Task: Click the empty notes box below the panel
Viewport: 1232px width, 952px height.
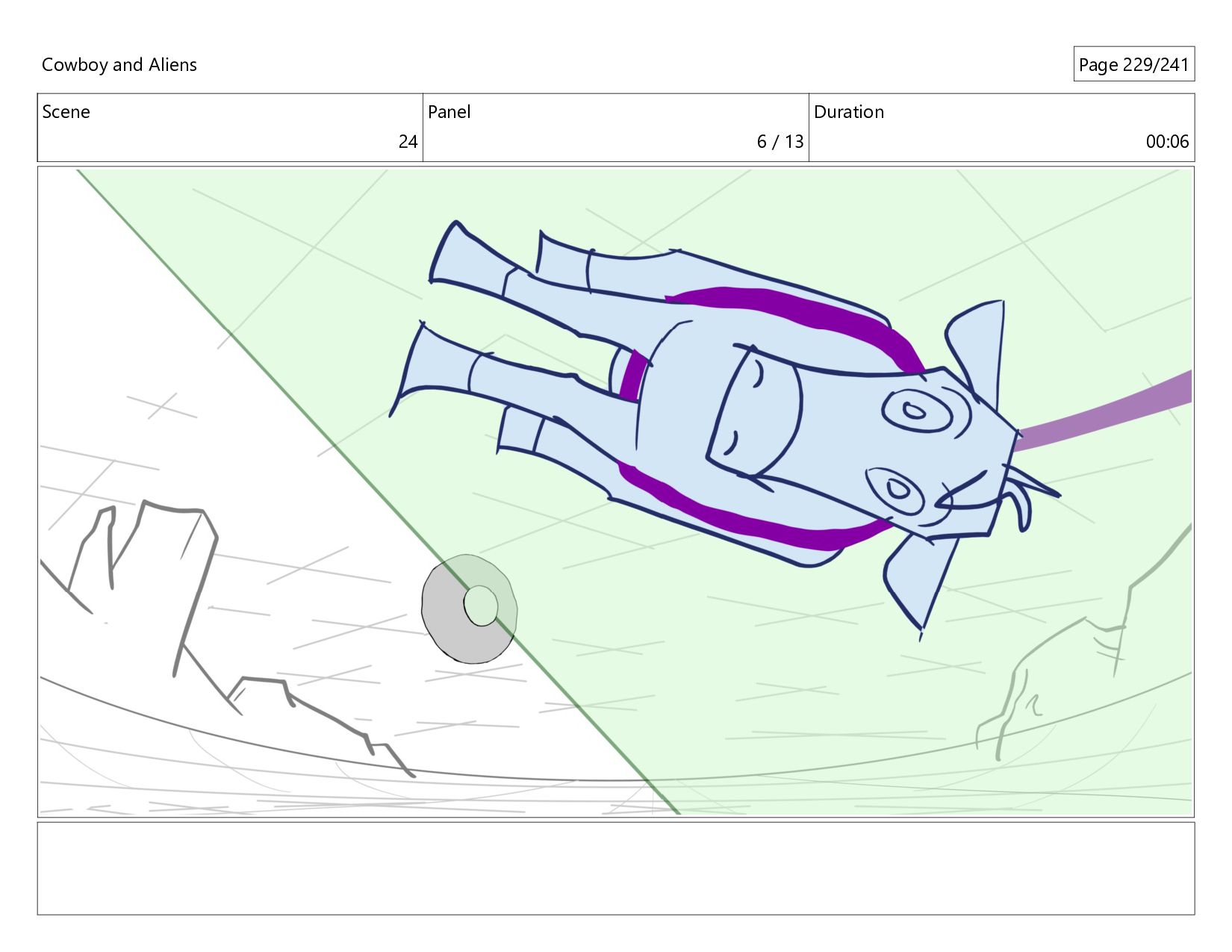Action: (616, 868)
